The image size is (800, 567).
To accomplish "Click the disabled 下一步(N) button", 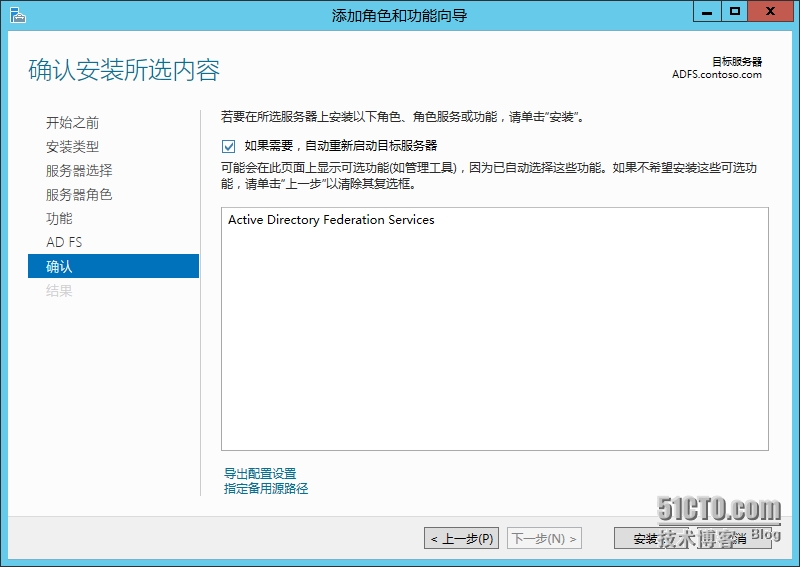I will [x=545, y=539].
